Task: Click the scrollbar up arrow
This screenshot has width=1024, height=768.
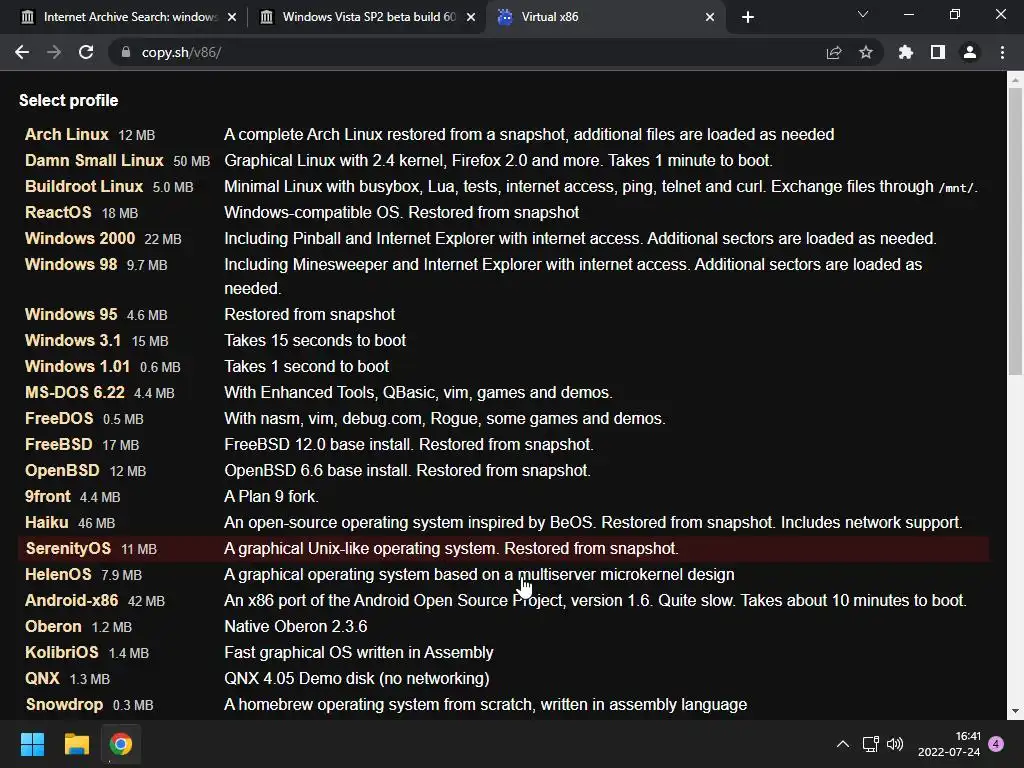Action: click(1015, 80)
